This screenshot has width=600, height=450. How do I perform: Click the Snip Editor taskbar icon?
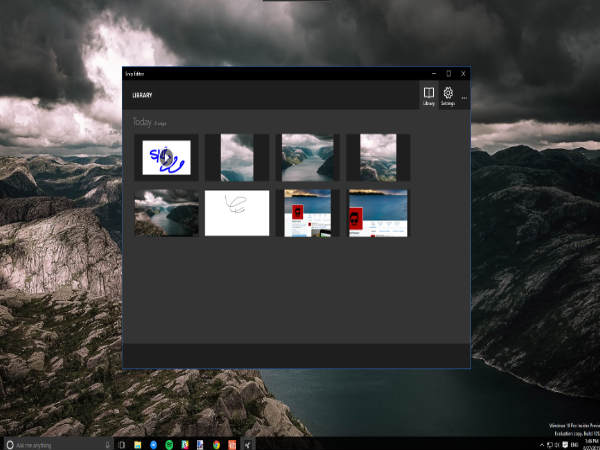[x=246, y=443]
